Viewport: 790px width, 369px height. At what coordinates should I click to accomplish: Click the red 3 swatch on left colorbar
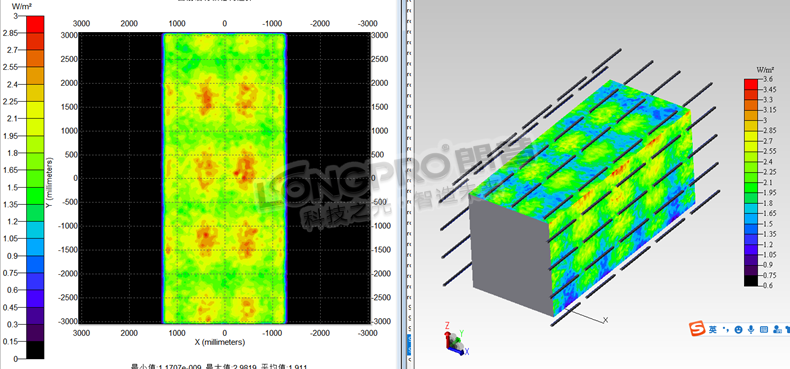pos(35,24)
